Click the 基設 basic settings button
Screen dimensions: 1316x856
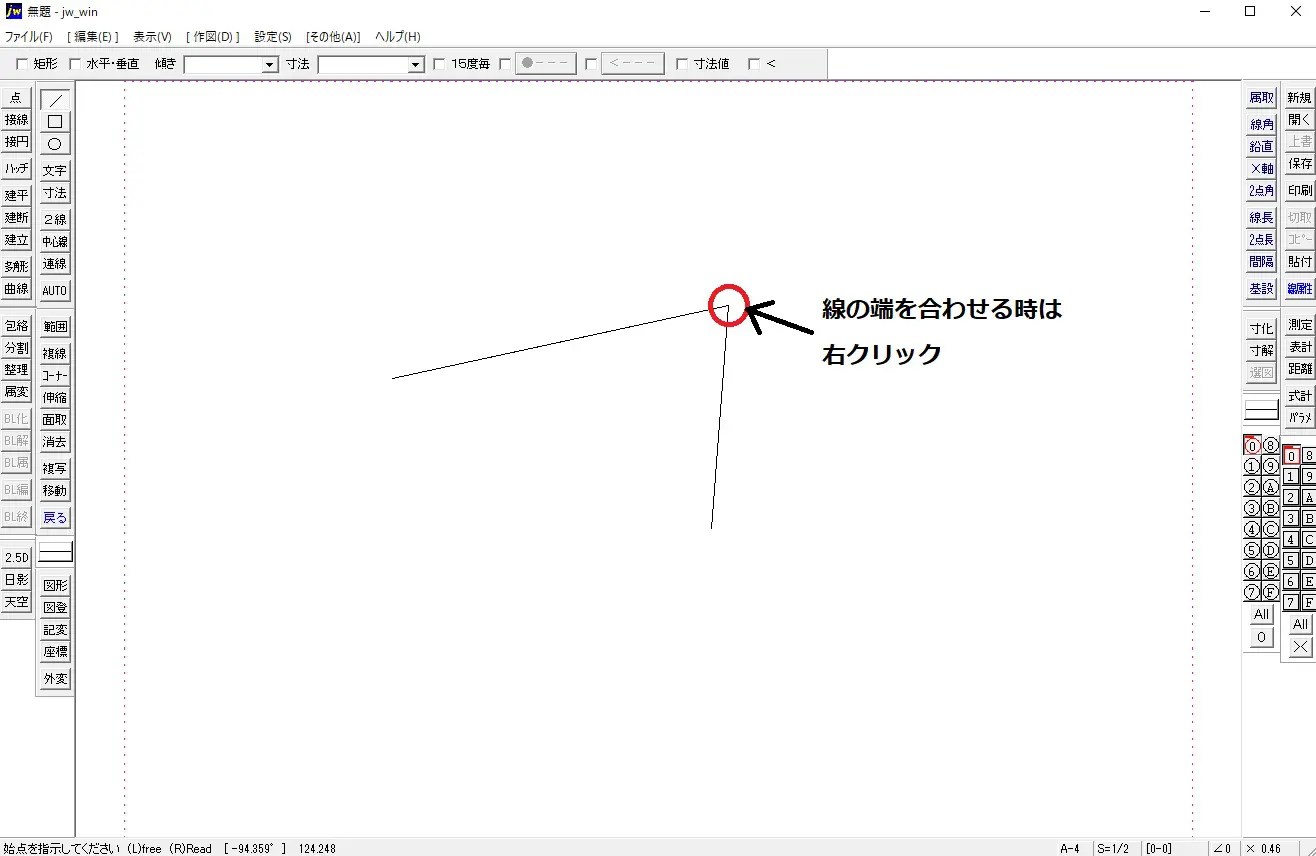click(1261, 289)
